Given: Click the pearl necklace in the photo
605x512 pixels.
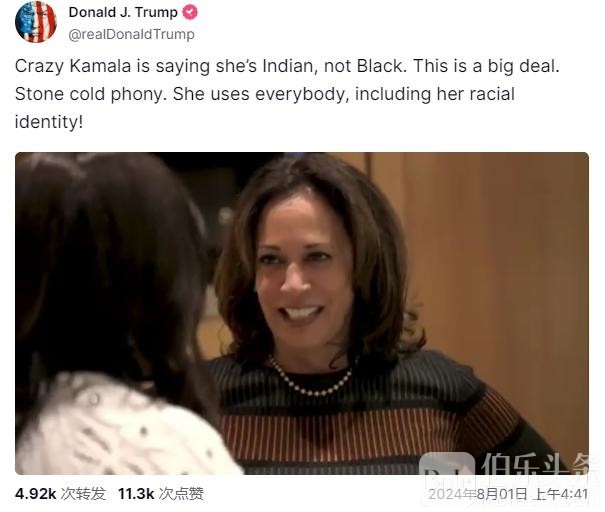Looking at the screenshot, I should pos(310,379).
